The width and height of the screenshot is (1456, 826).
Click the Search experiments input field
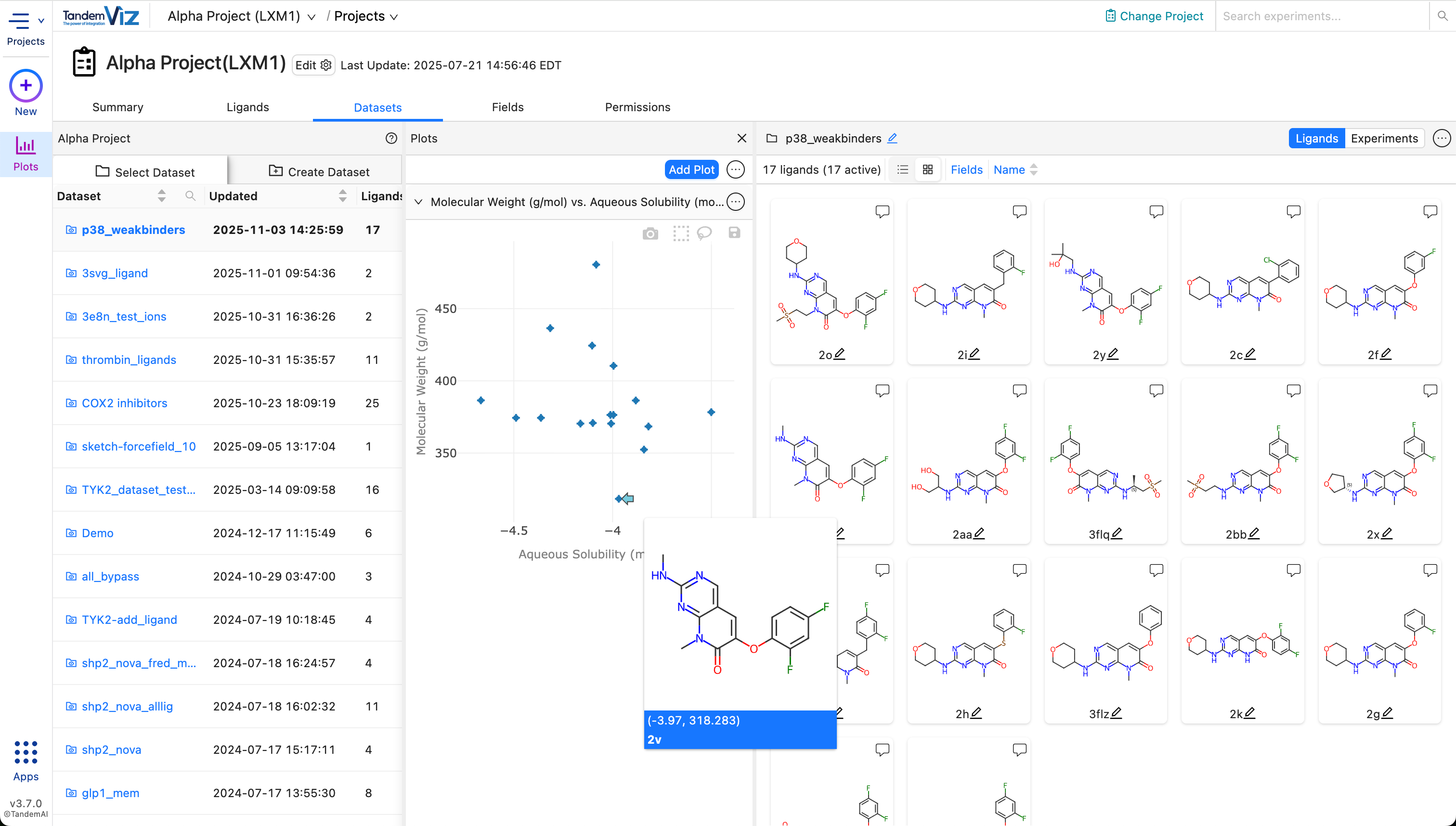click(1322, 16)
